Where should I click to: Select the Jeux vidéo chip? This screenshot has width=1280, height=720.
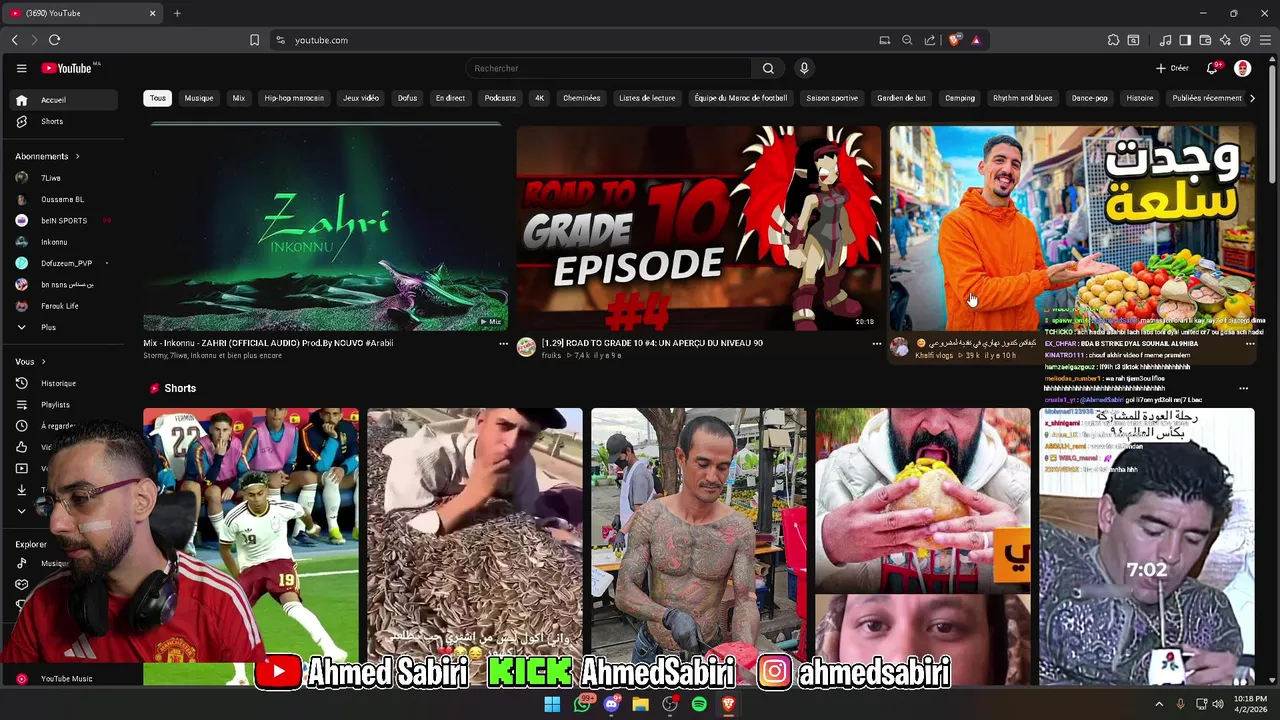click(x=361, y=98)
